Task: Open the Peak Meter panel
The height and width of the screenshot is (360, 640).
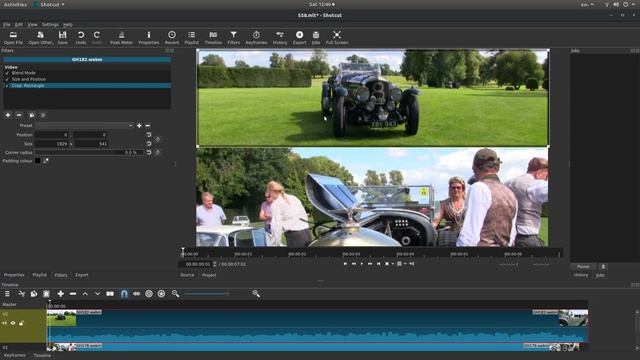Action: click(121, 38)
